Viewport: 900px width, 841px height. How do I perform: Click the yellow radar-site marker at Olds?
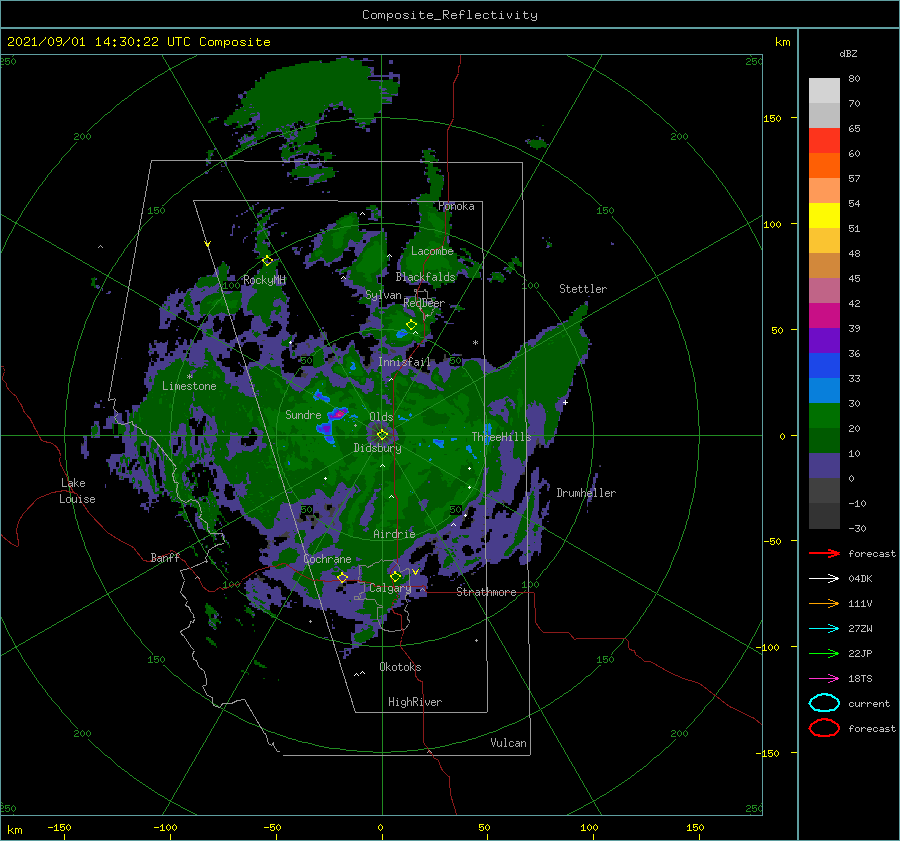point(382,435)
